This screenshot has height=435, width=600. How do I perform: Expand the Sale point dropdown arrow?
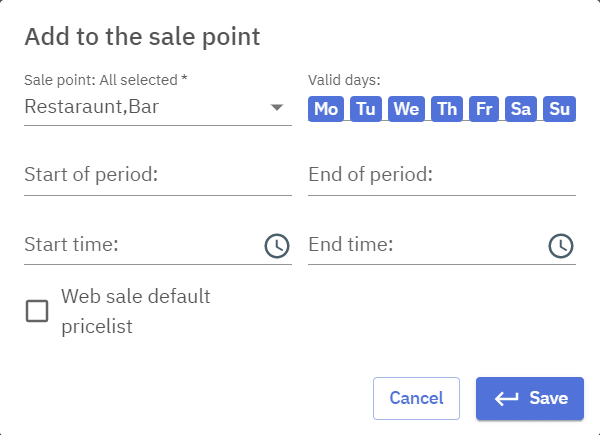(x=277, y=107)
